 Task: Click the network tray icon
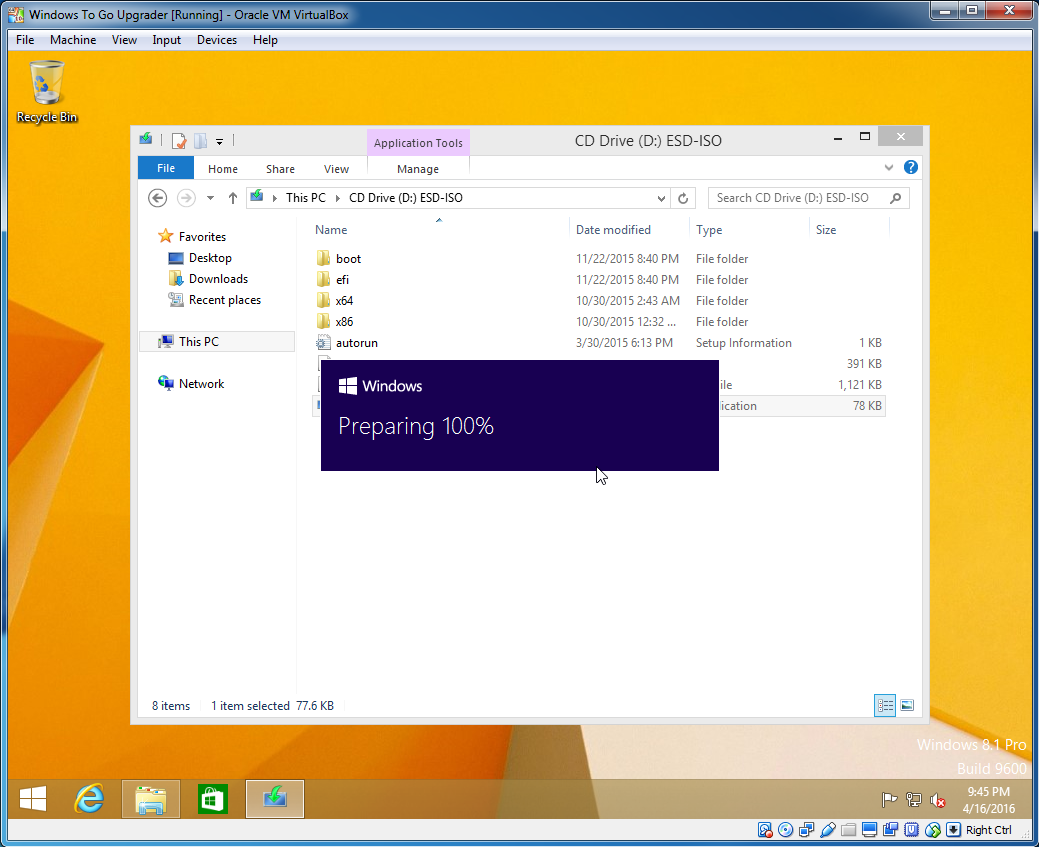coord(914,800)
